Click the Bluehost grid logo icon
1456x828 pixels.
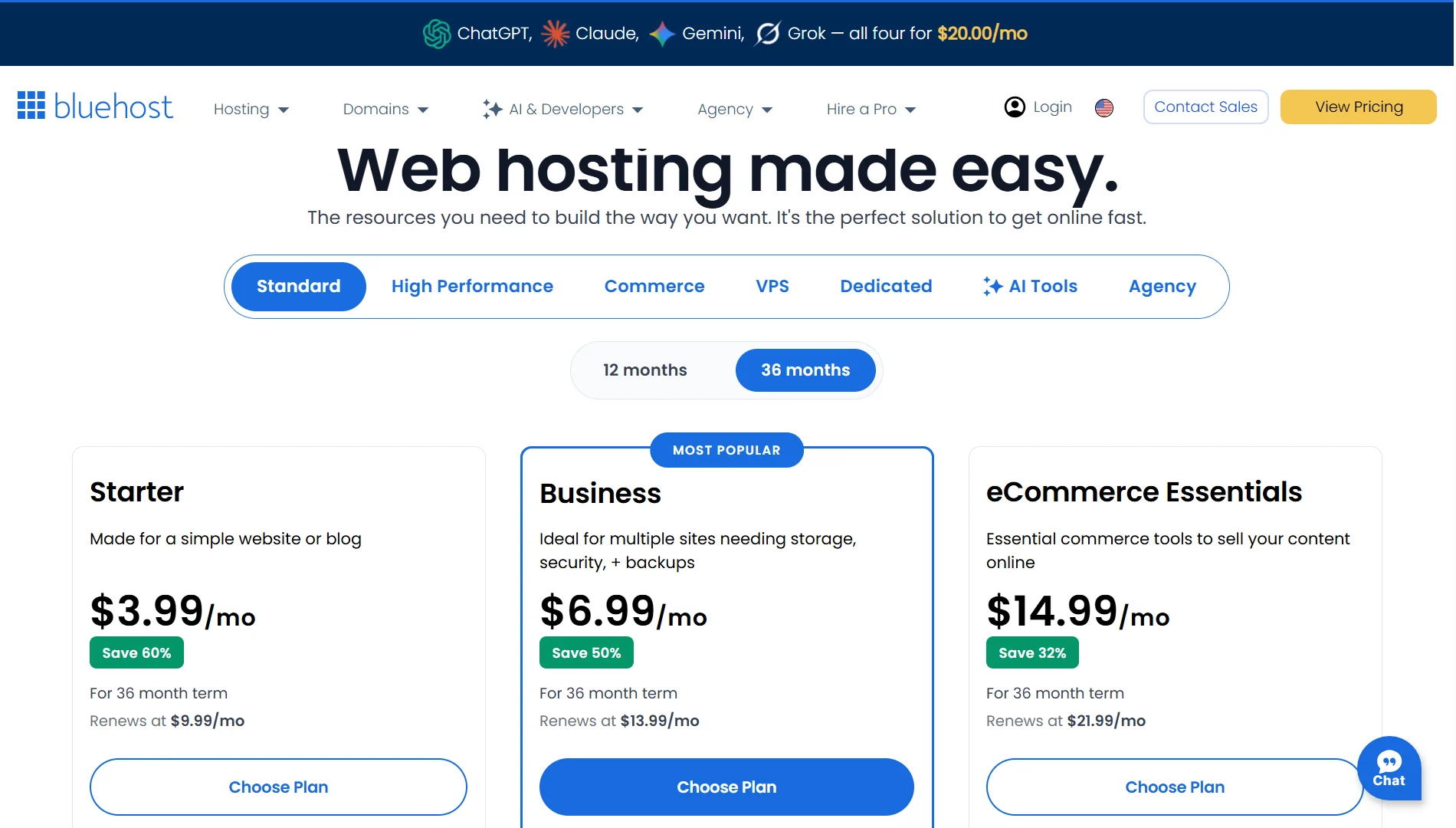(31, 106)
